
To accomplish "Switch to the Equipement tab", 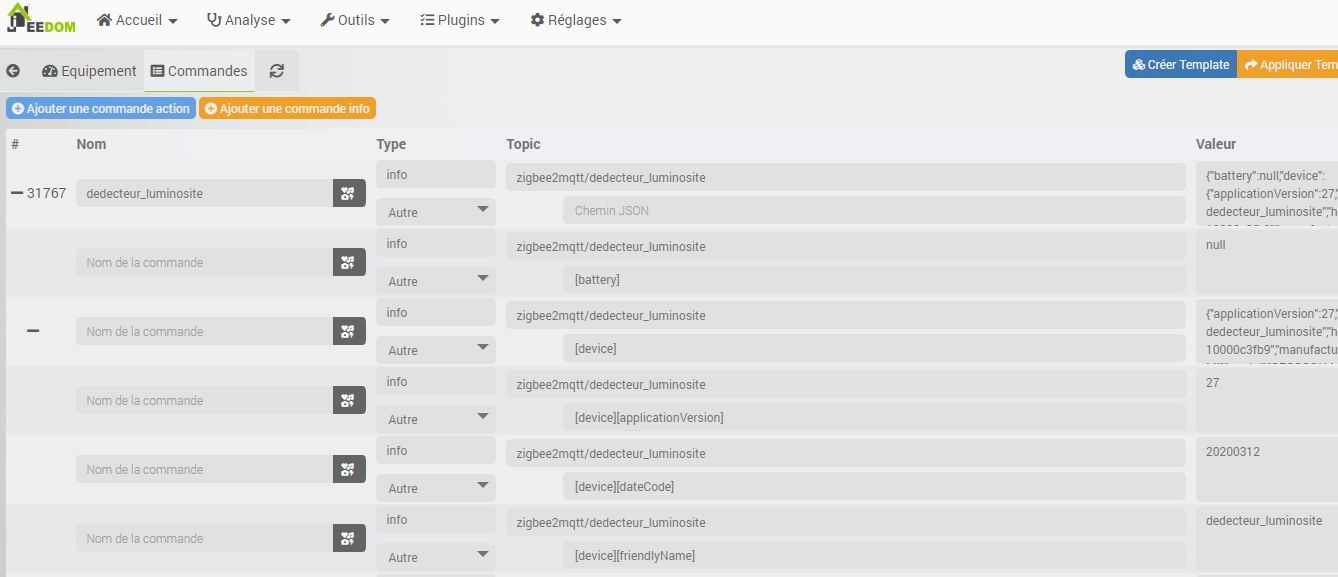I will (89, 71).
